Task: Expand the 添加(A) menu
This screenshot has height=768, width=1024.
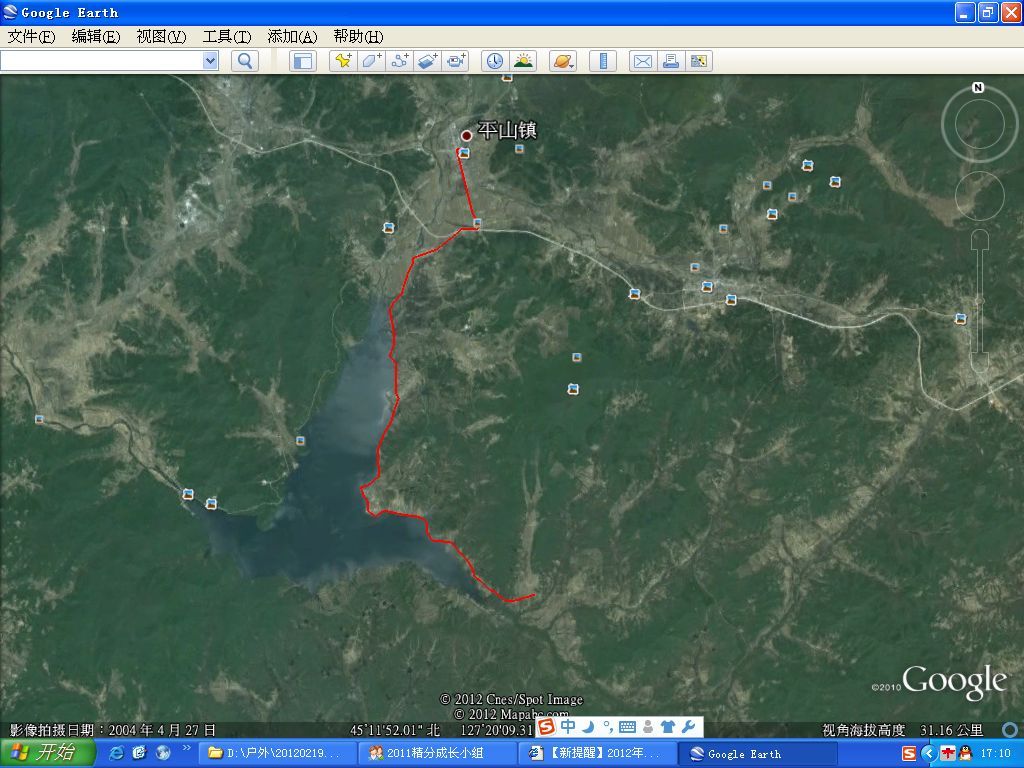Action: coord(292,37)
